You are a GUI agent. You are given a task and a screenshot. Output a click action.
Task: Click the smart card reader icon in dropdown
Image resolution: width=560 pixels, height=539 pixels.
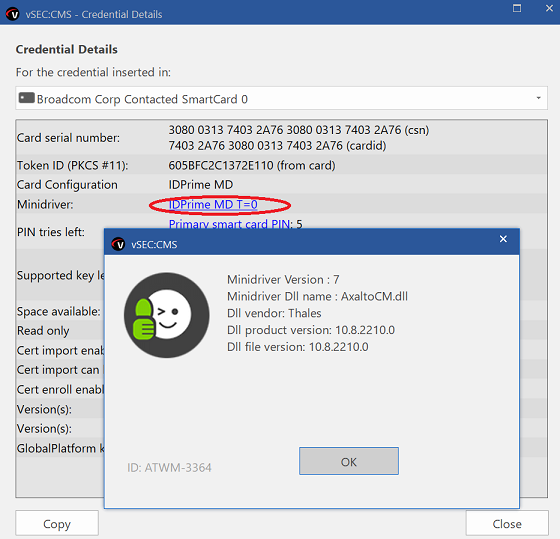pyautogui.click(x=26, y=98)
